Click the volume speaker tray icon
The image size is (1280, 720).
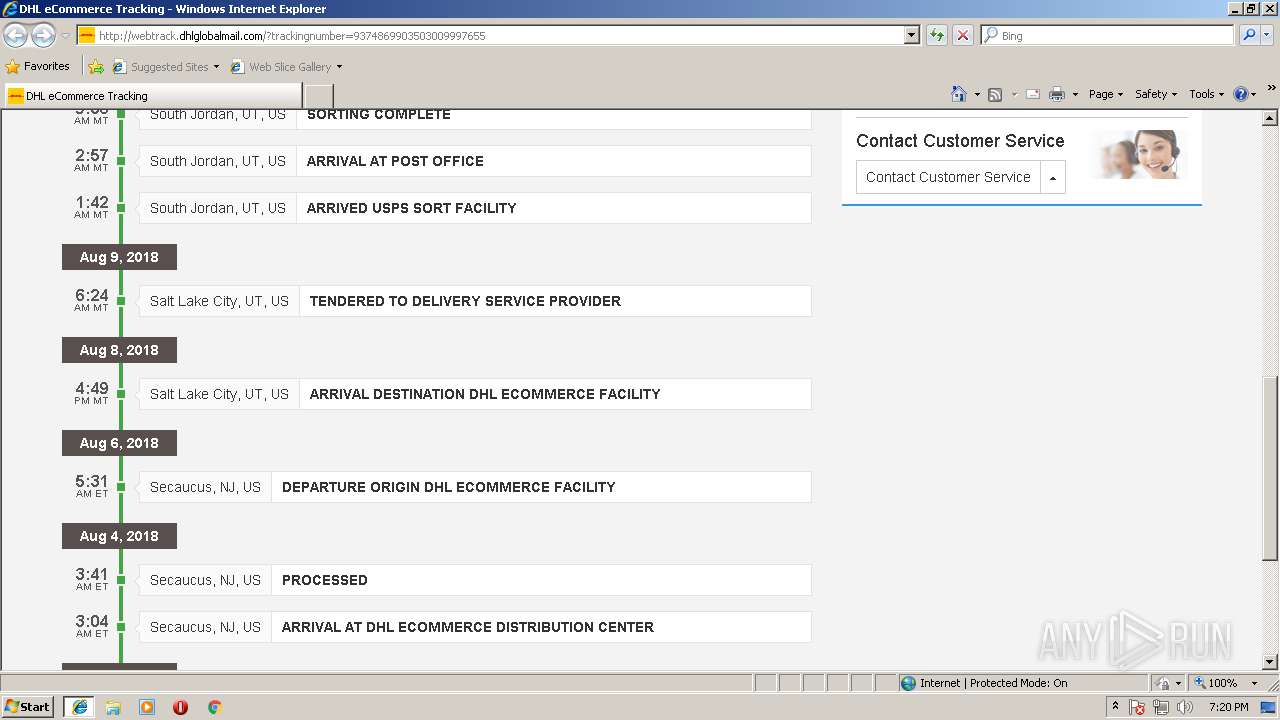point(1185,707)
